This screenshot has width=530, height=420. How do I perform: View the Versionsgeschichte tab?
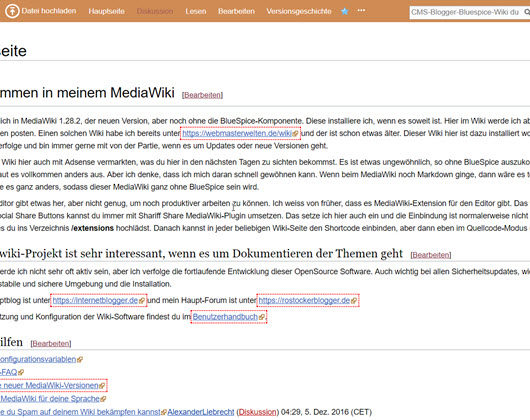click(x=299, y=11)
